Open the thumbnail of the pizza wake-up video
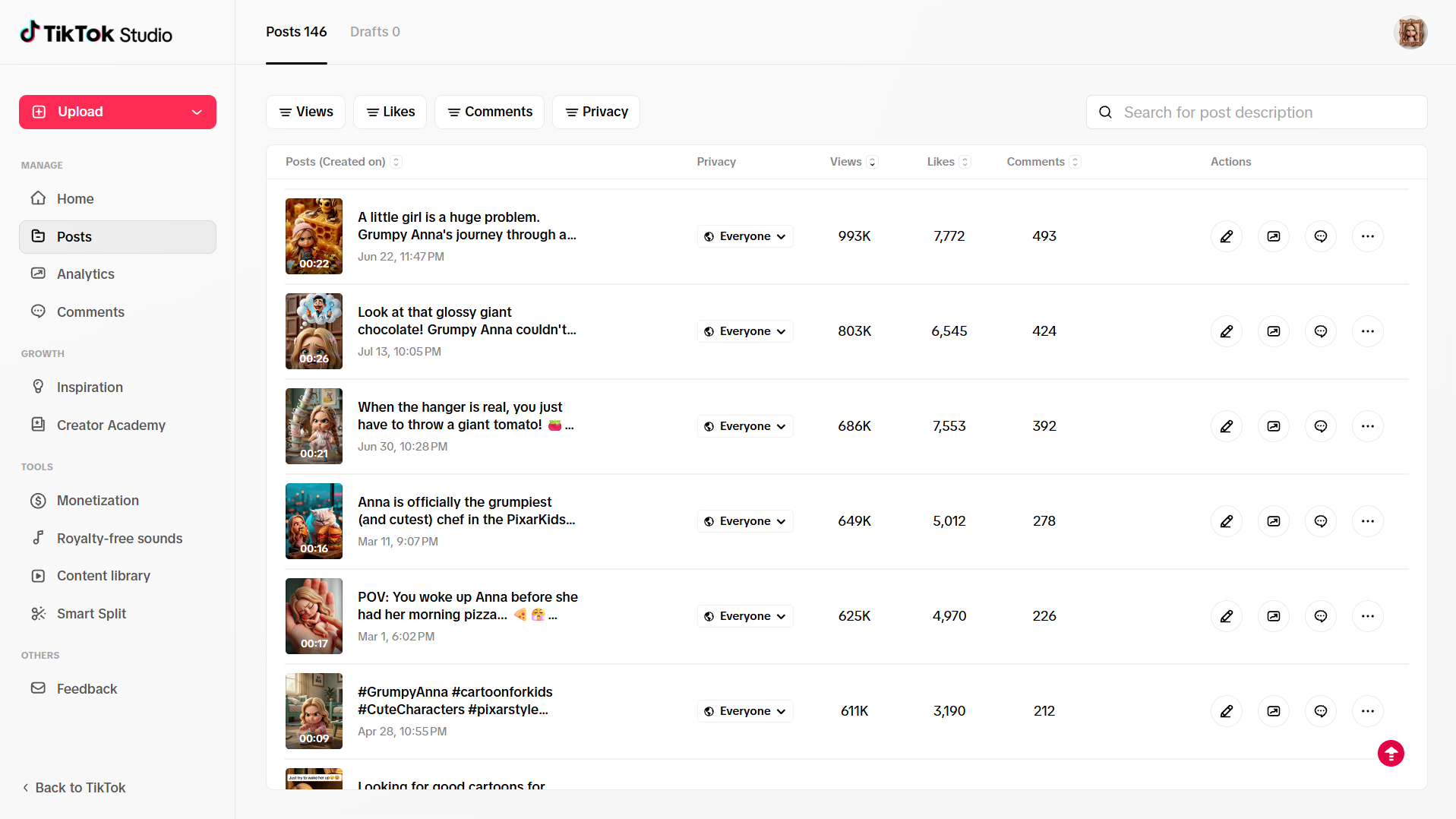1456x819 pixels. tap(314, 616)
